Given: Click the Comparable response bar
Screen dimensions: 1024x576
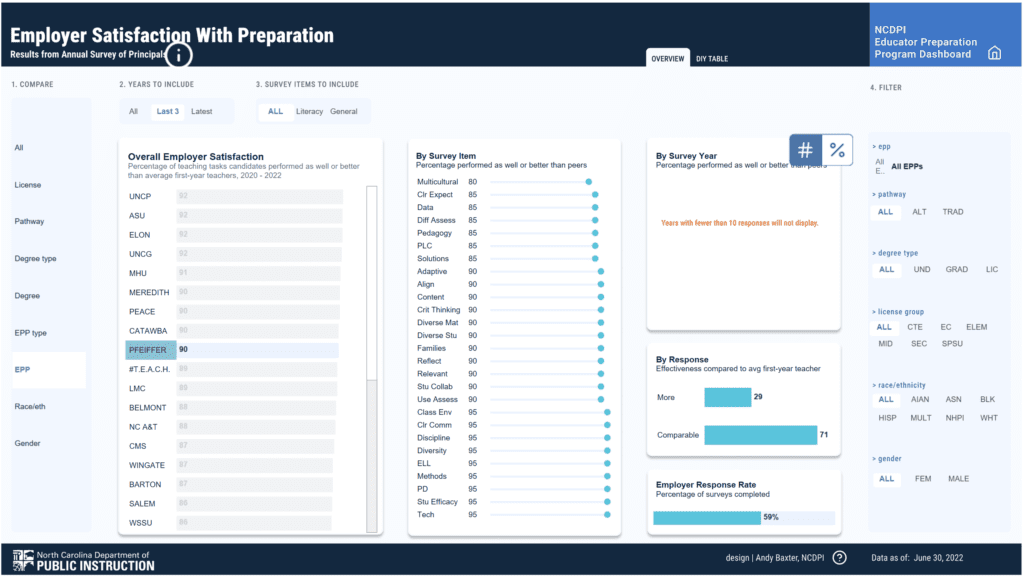Looking at the screenshot, I should click(761, 435).
